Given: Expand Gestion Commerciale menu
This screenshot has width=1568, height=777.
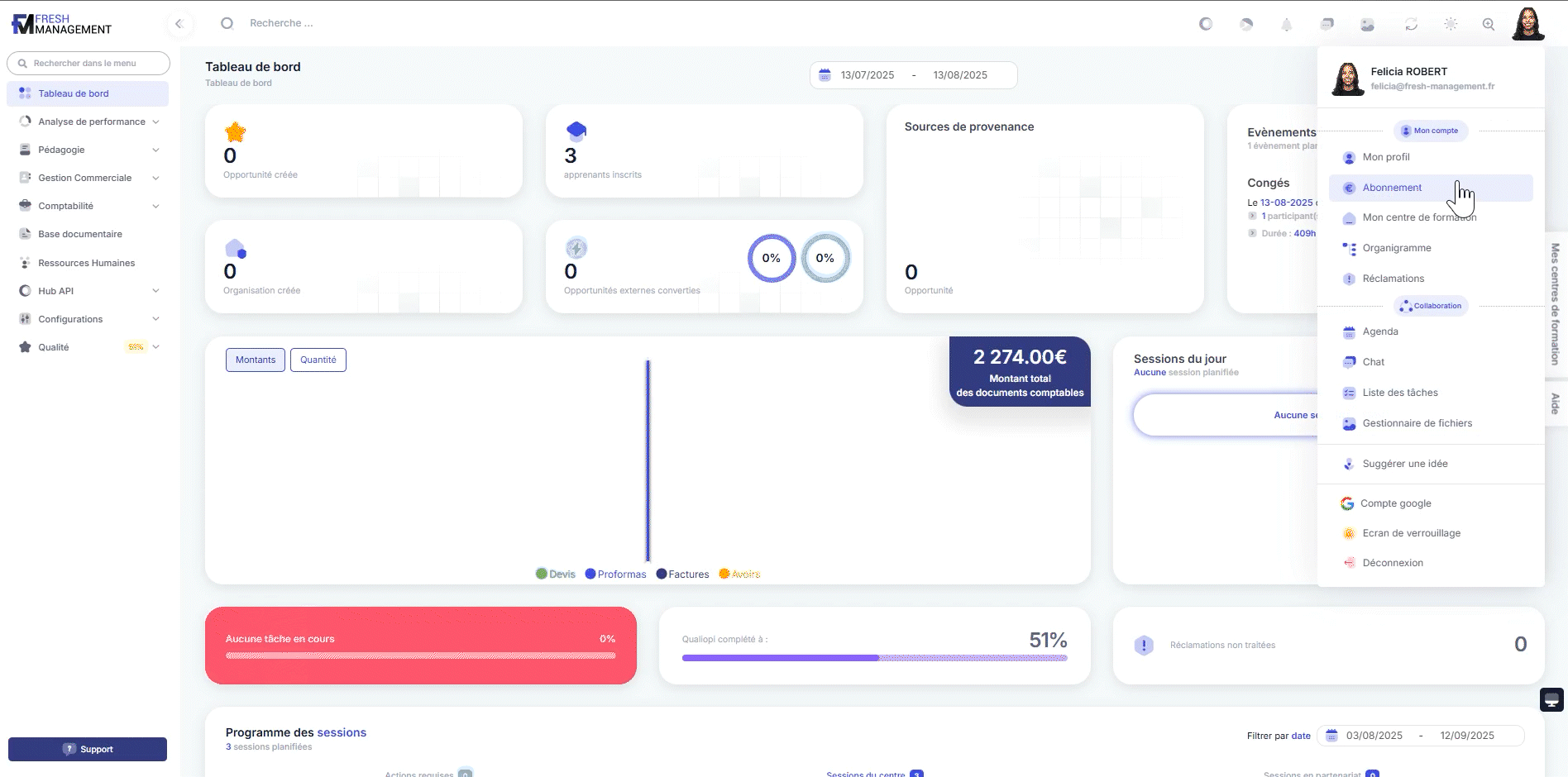Looking at the screenshot, I should coord(88,179).
